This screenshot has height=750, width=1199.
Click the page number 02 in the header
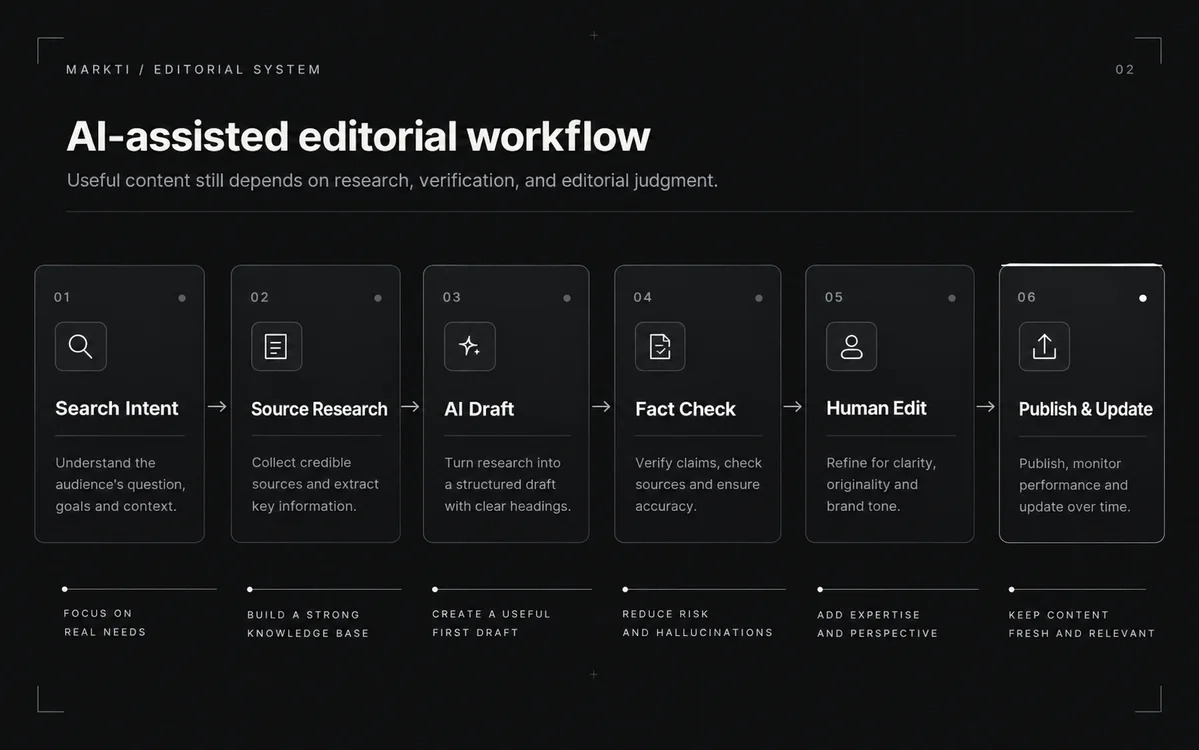click(x=1125, y=70)
